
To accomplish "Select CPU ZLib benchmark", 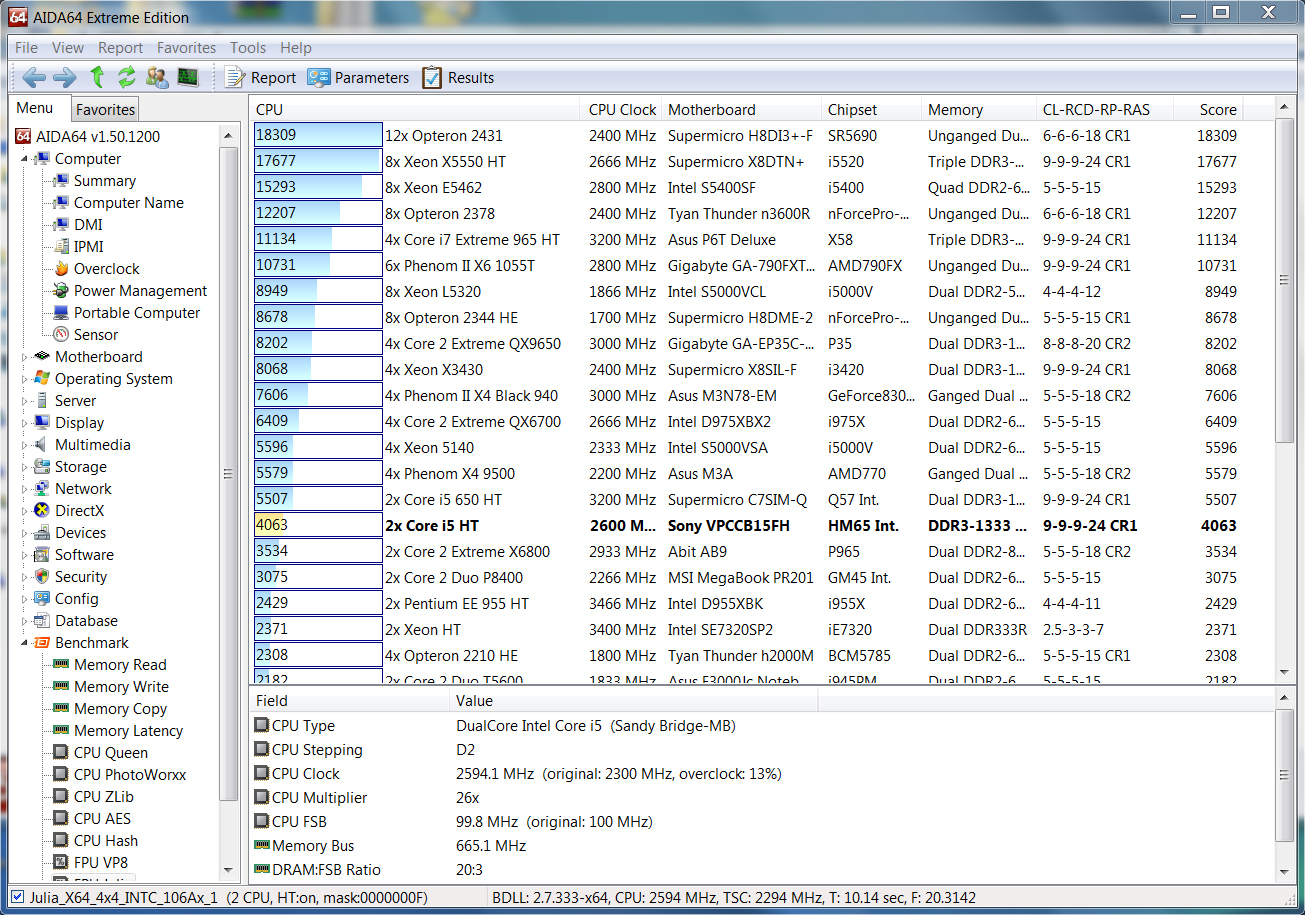I will click(x=103, y=797).
